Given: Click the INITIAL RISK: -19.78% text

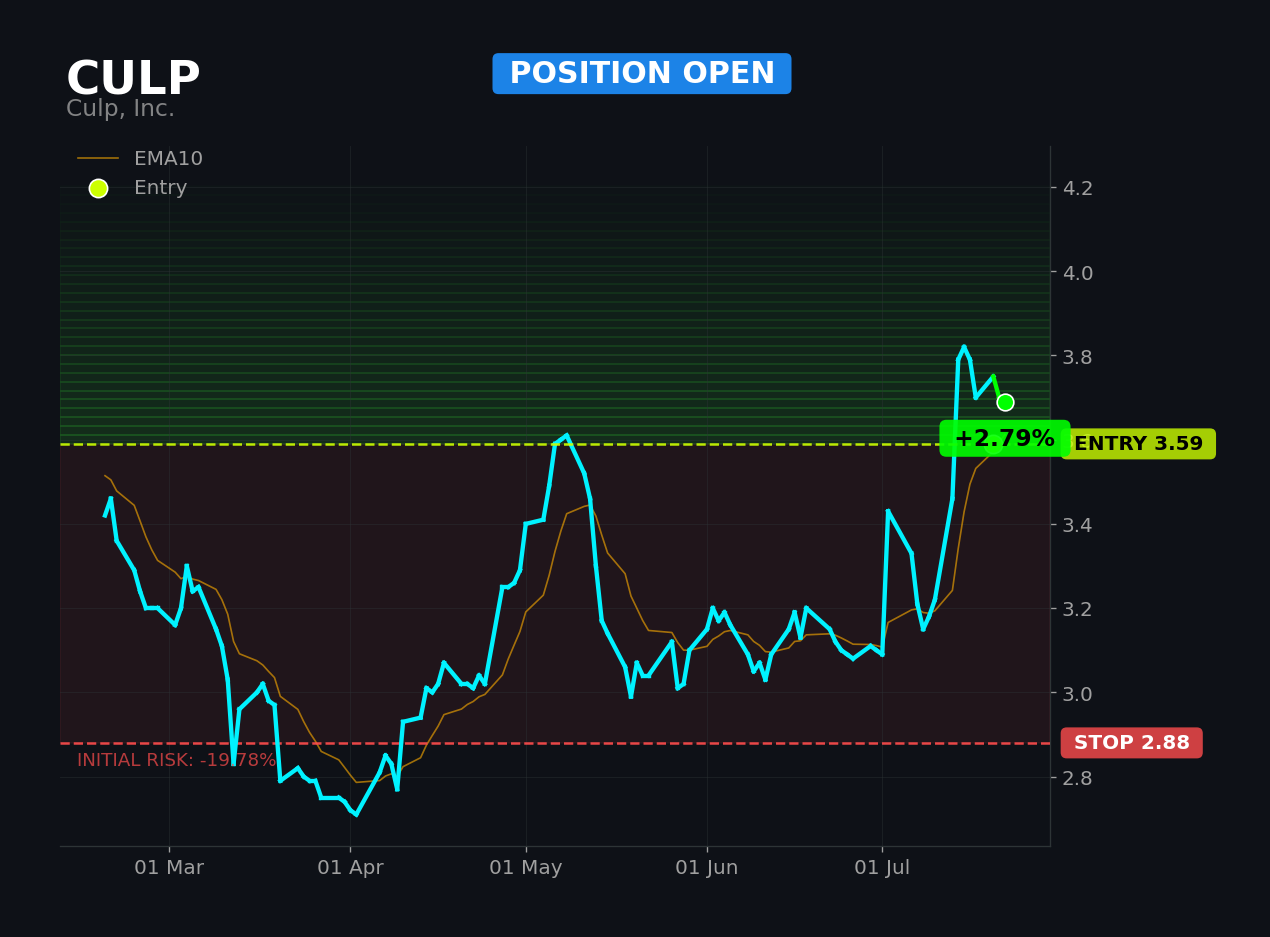Looking at the screenshot, I should point(176,761).
